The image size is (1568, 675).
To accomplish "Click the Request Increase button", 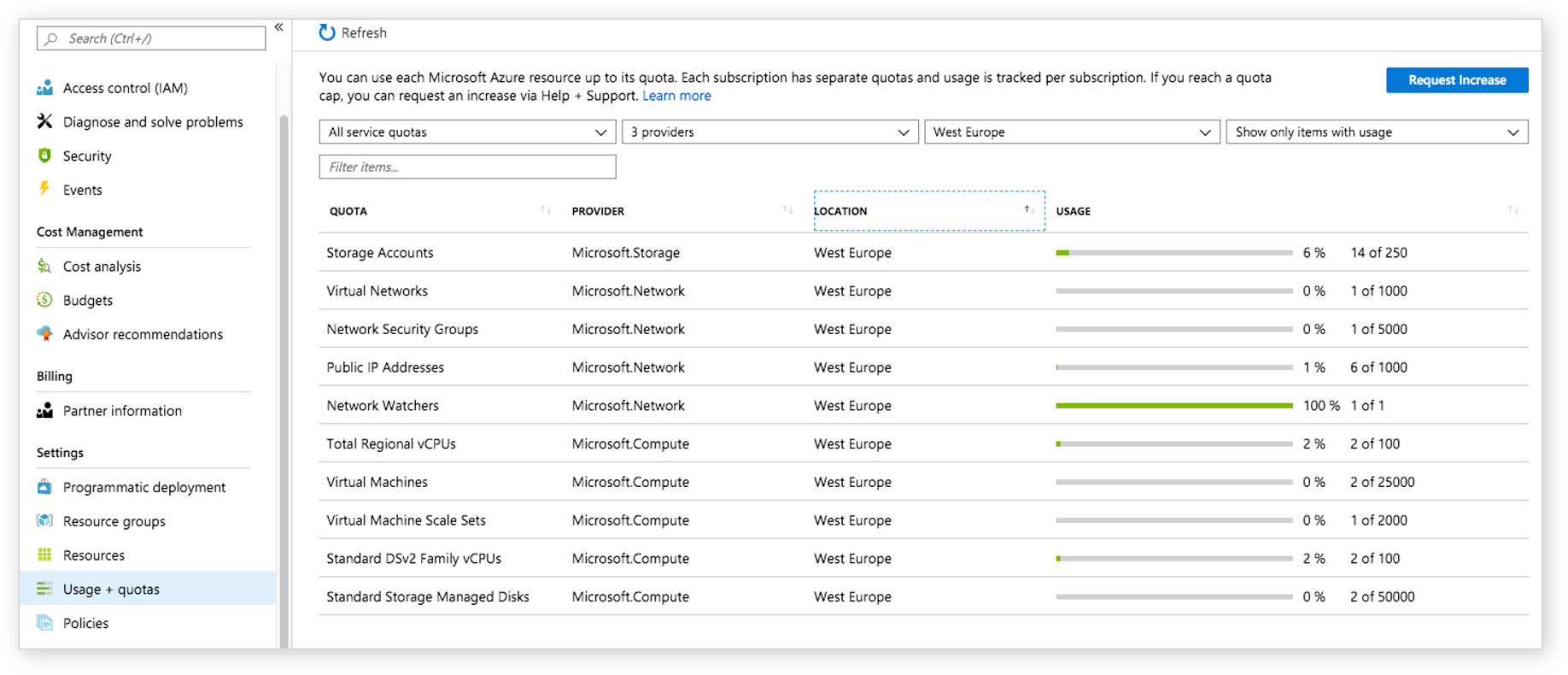I will [1457, 79].
